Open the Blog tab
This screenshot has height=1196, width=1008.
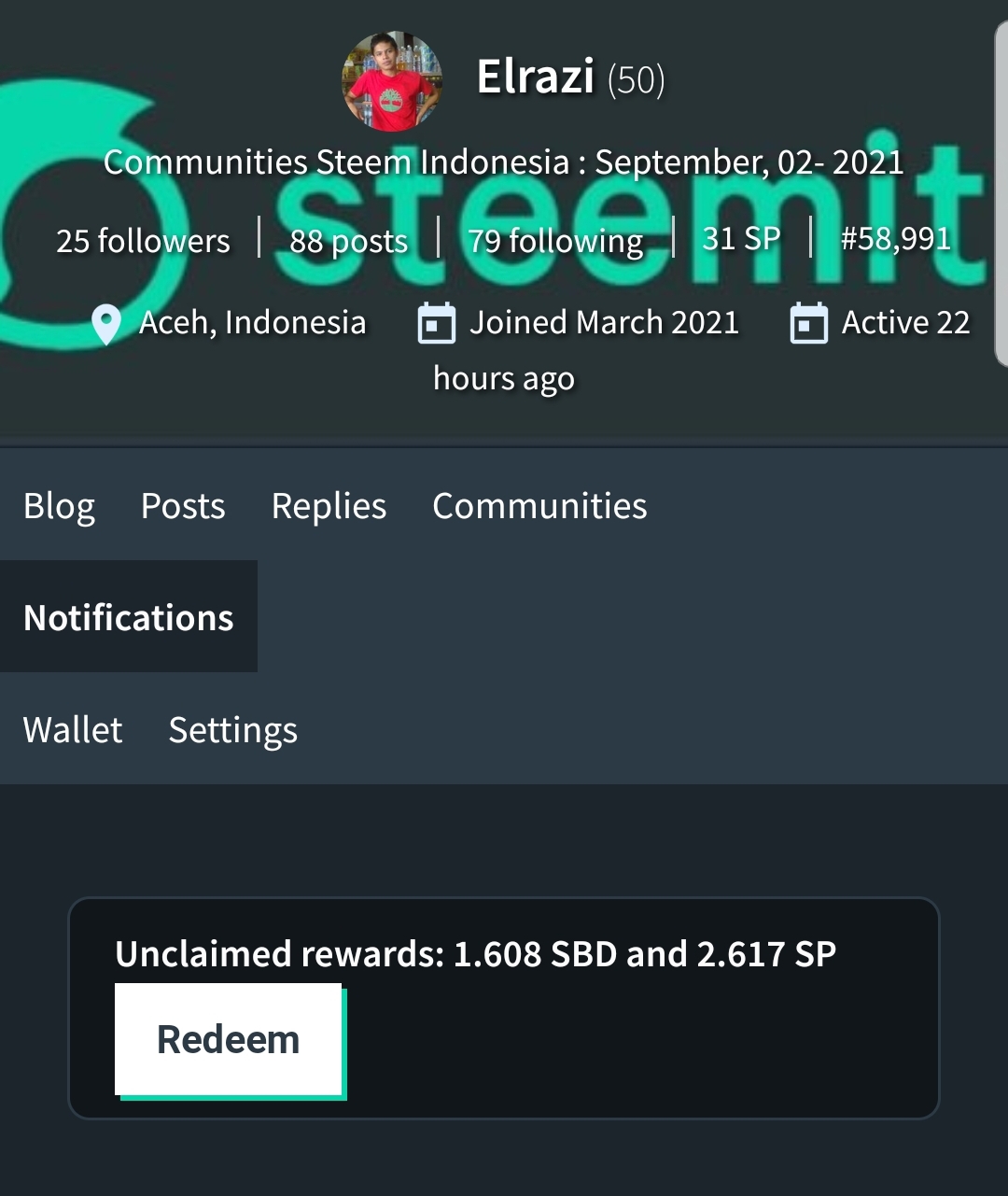(x=59, y=506)
